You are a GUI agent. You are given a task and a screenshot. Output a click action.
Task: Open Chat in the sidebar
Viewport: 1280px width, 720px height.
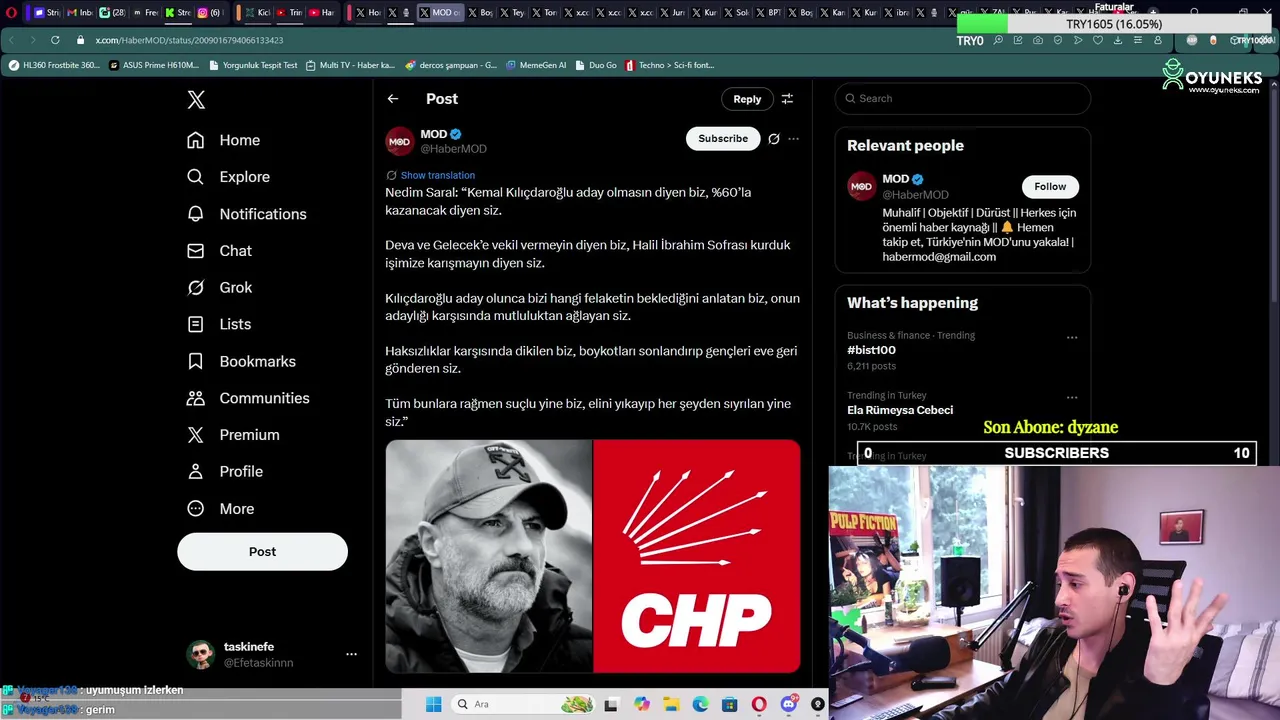pos(219,251)
